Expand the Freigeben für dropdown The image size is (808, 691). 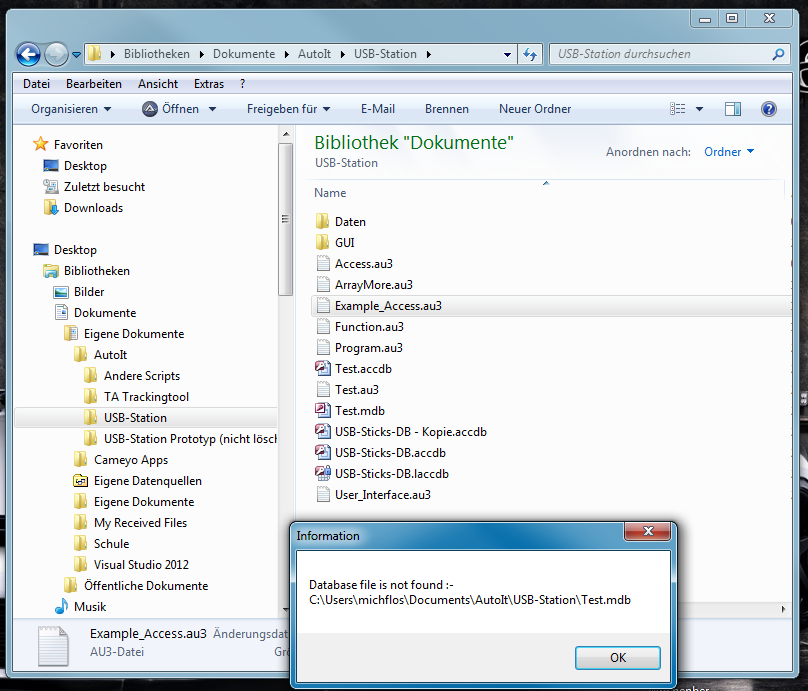click(x=289, y=109)
